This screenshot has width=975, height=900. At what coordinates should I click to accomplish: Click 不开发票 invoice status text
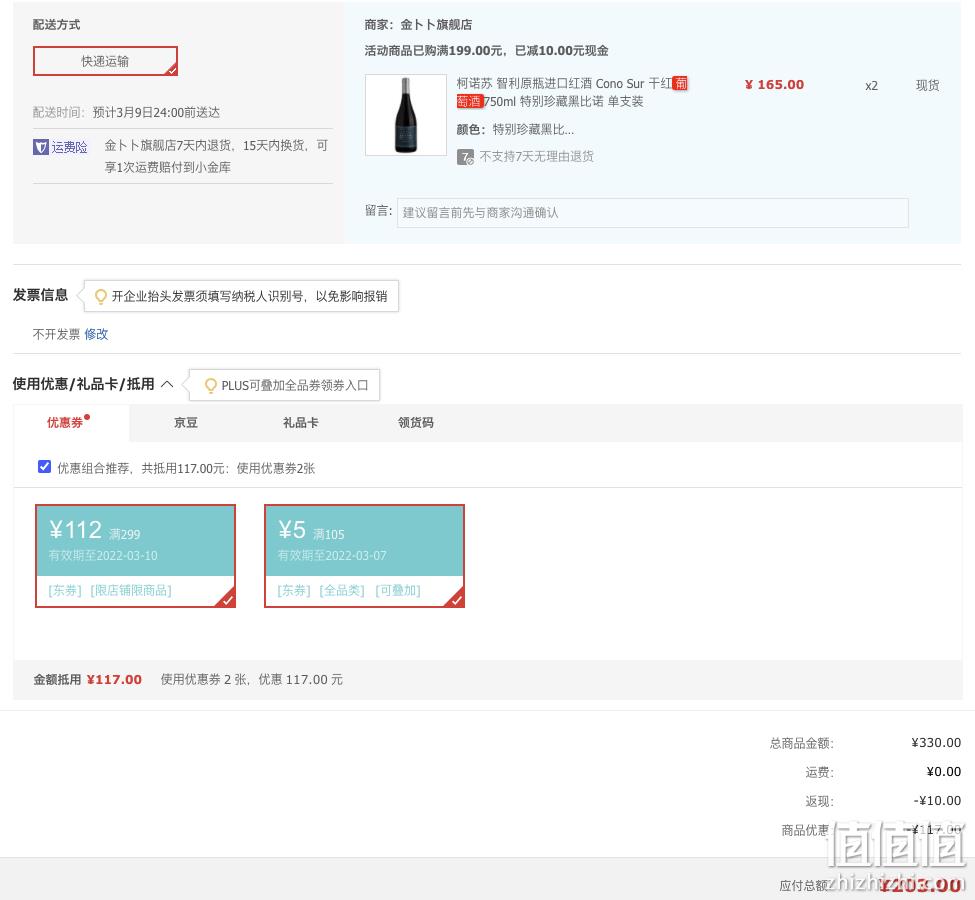tap(57, 334)
